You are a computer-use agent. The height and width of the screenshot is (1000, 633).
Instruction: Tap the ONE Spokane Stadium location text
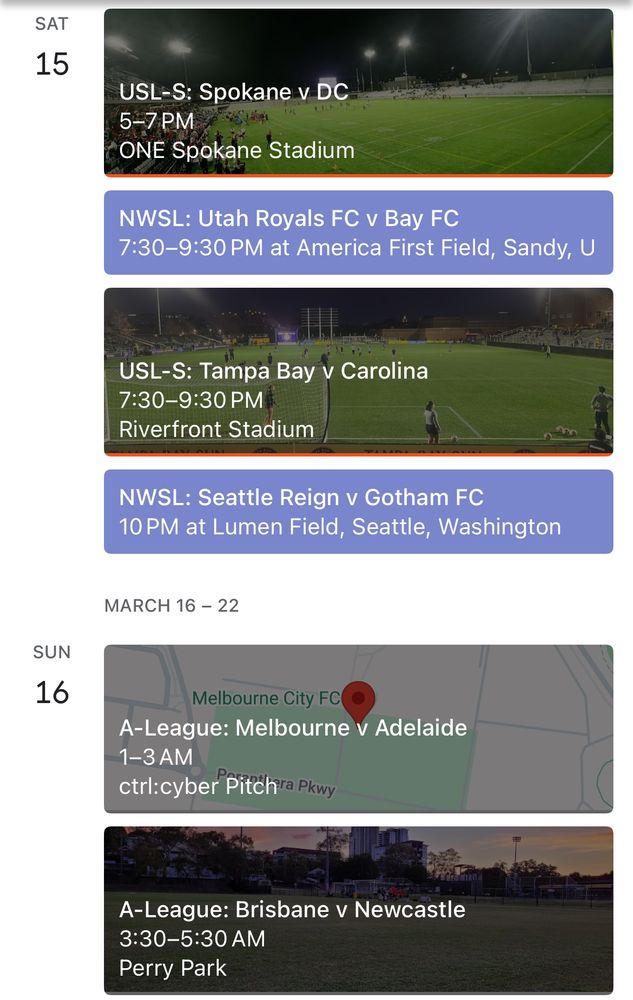click(x=236, y=151)
